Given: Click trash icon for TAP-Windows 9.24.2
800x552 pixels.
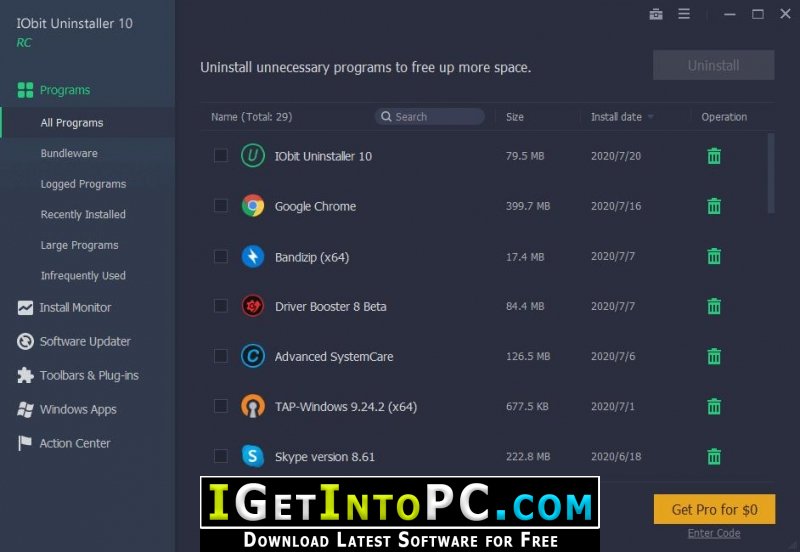Looking at the screenshot, I should pyautogui.click(x=714, y=407).
